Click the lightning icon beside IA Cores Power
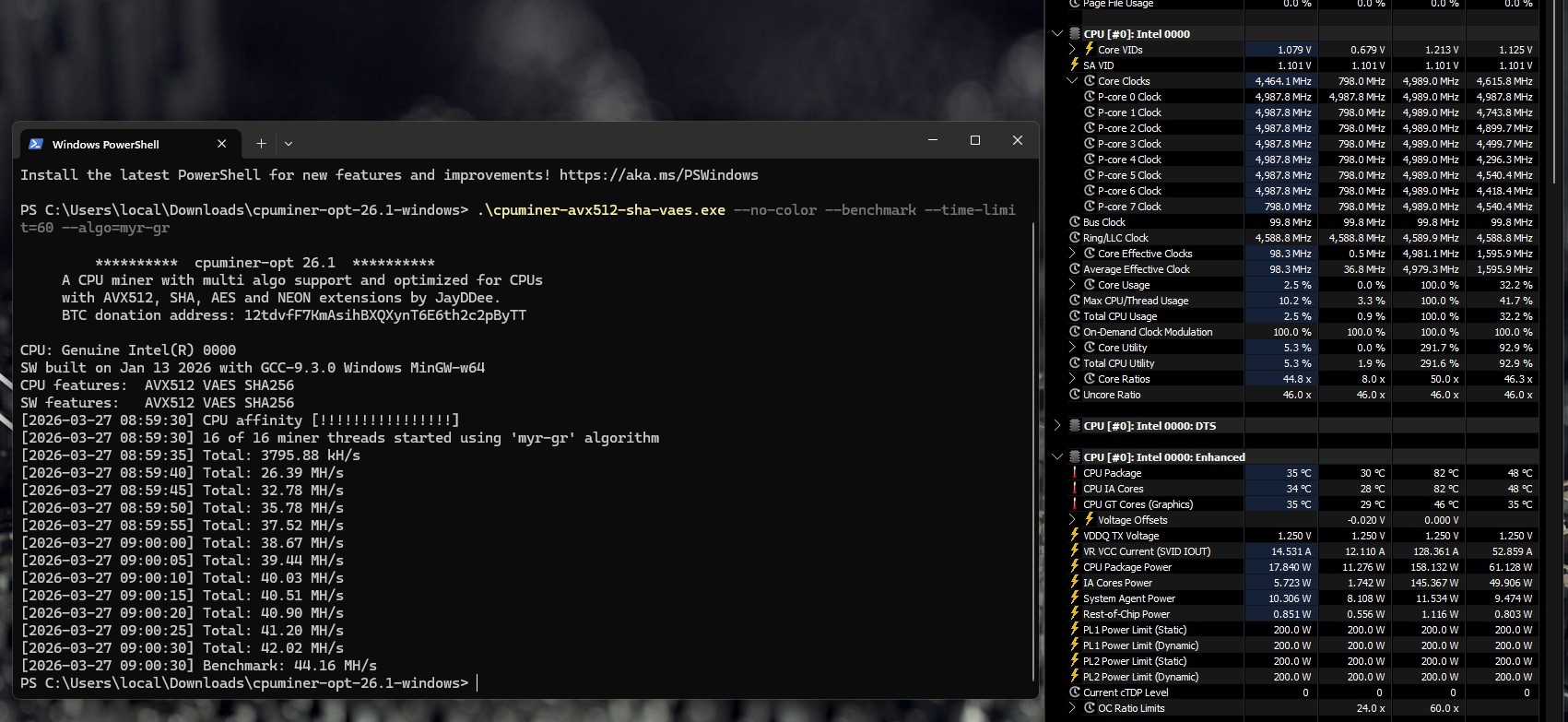Image resolution: width=1568 pixels, height=722 pixels. (x=1074, y=583)
